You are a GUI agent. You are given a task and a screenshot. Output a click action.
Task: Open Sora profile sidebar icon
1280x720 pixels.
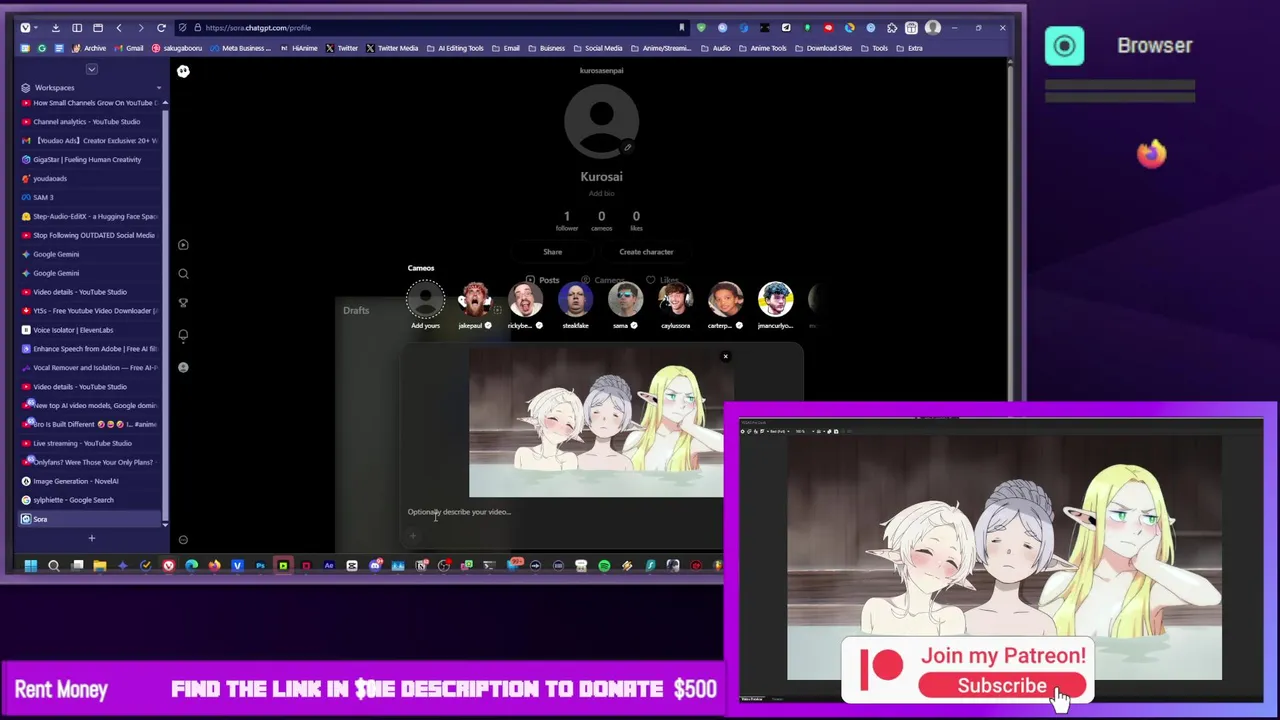(183, 367)
